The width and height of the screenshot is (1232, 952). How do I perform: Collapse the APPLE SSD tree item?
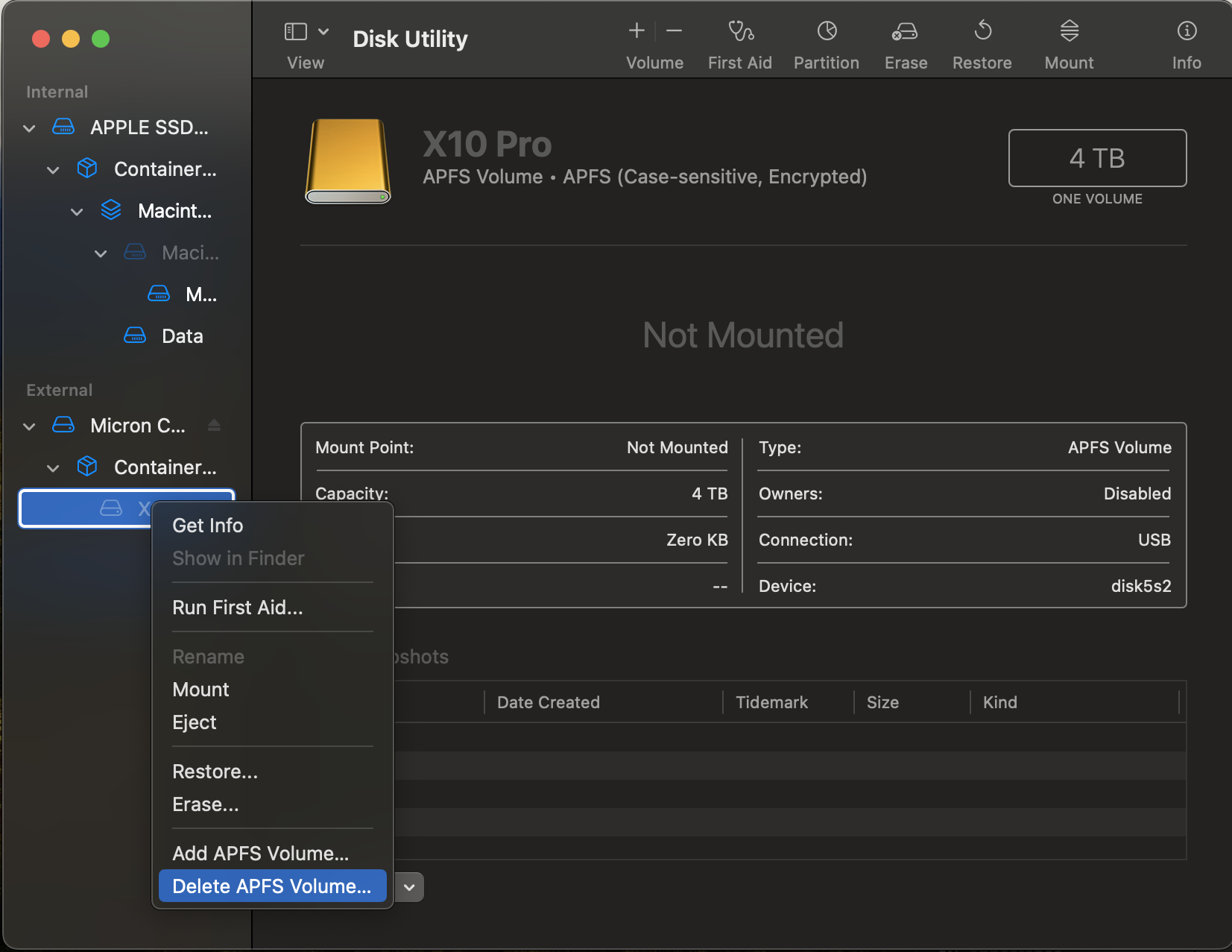(x=28, y=127)
